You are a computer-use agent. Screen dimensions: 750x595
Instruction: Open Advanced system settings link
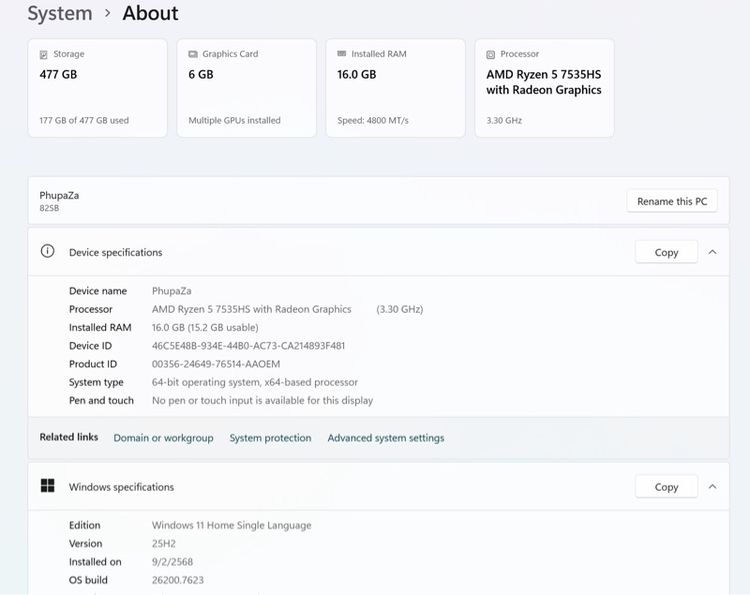386,438
